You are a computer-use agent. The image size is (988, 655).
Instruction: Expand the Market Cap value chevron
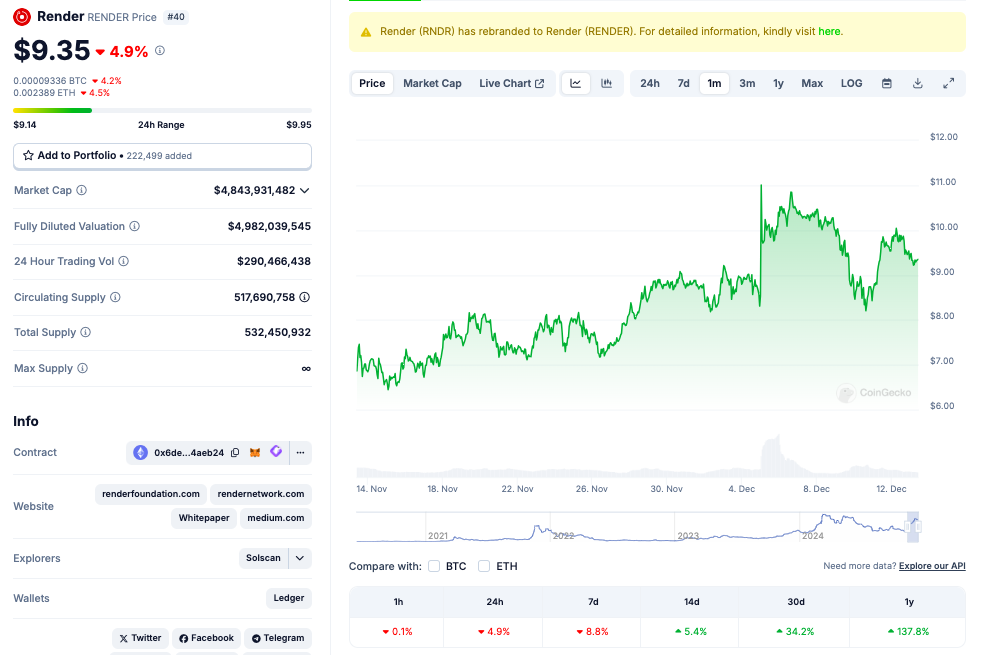click(x=305, y=190)
